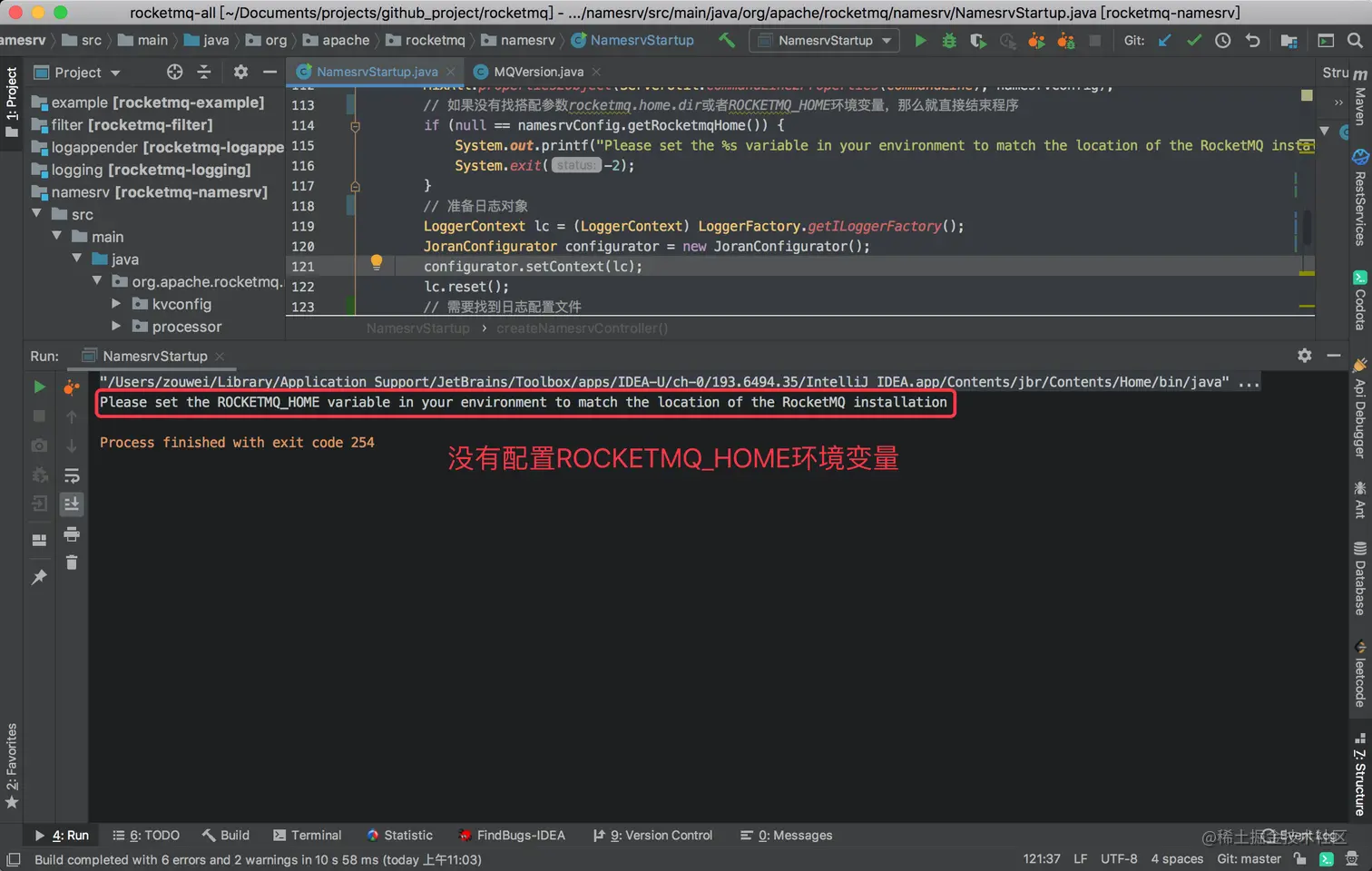The width and height of the screenshot is (1372, 871).
Task: Hide the Project tool window
Action: 269,72
